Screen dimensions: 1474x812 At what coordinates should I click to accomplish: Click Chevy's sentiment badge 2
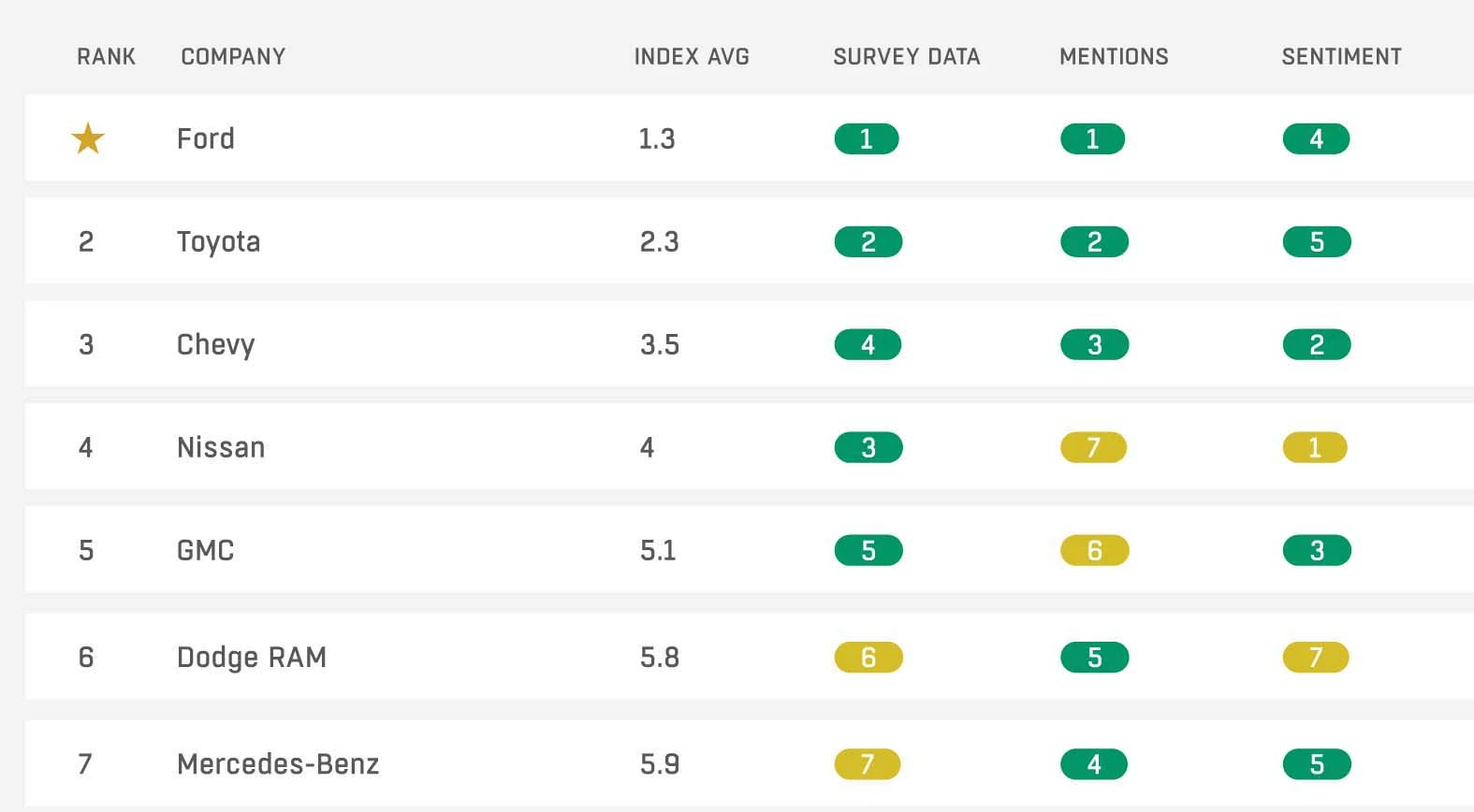[x=1317, y=344]
